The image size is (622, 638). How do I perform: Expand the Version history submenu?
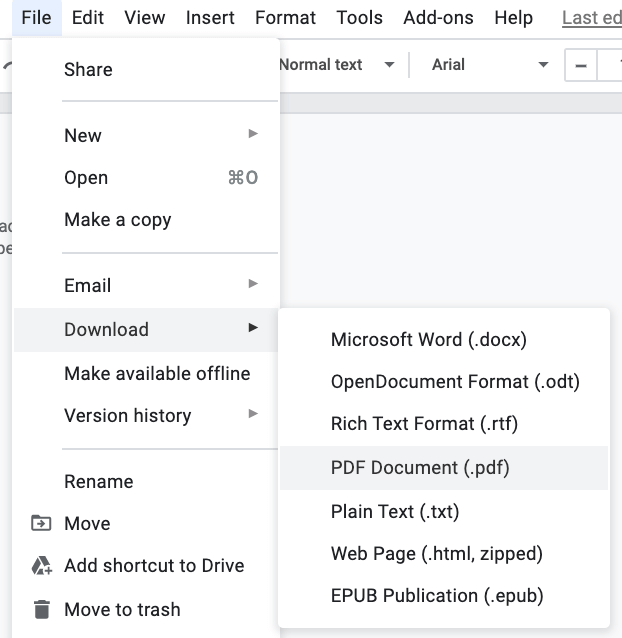[x=146, y=416]
